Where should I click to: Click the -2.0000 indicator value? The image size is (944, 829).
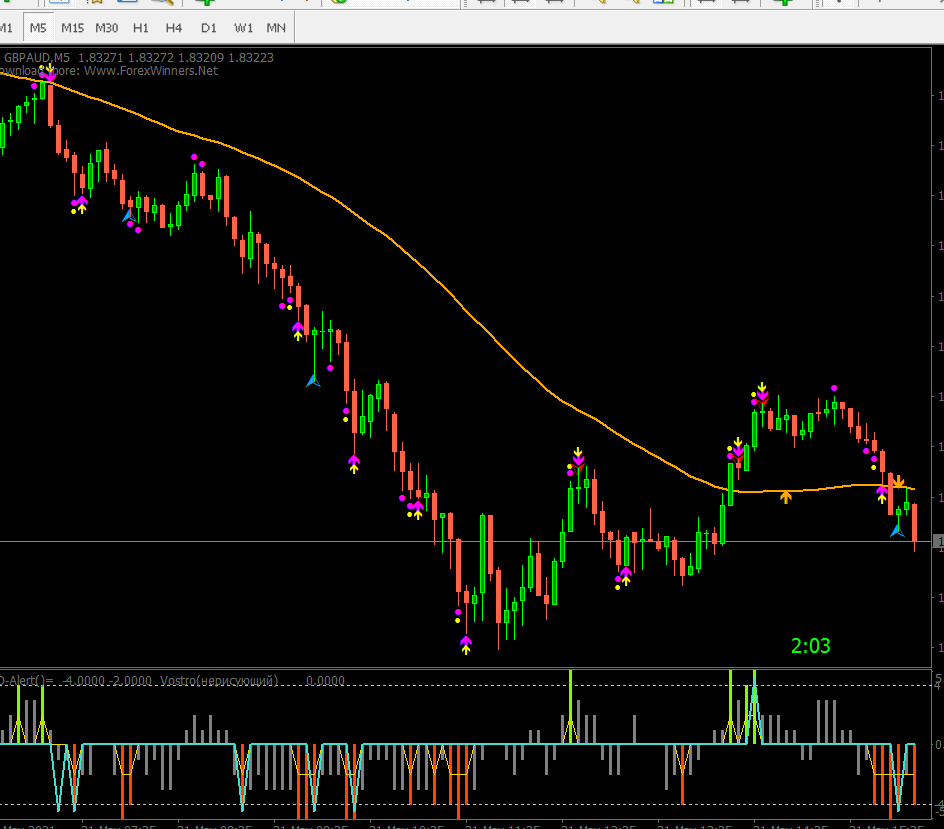130,681
